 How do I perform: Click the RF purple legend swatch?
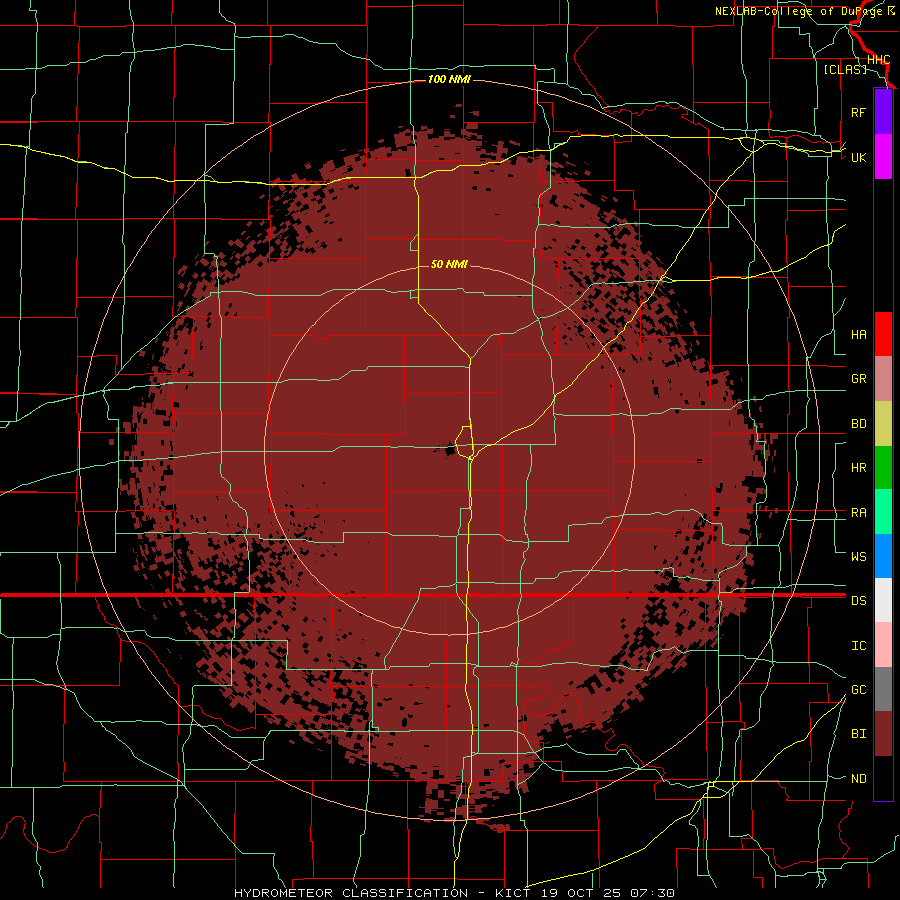coord(883,112)
